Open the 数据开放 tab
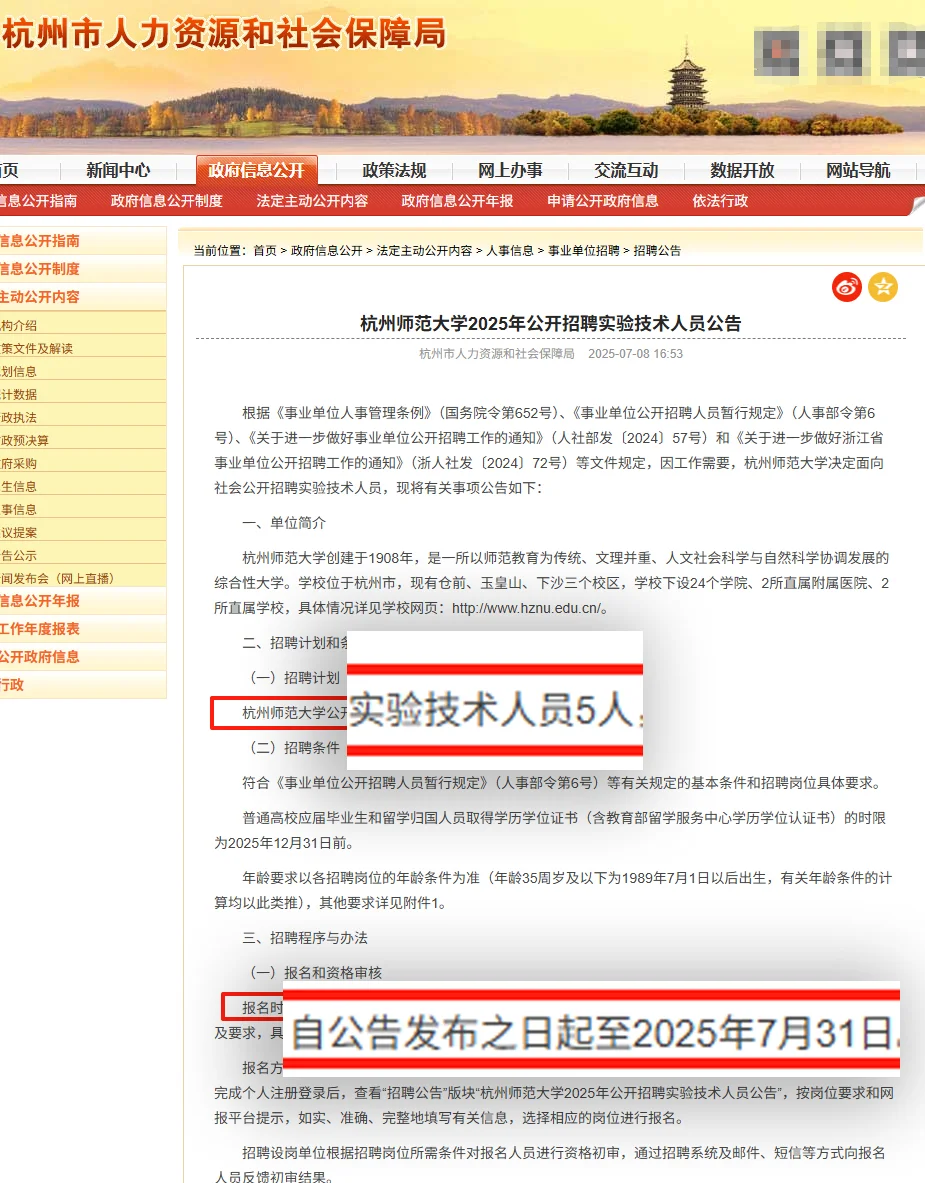The height and width of the screenshot is (1183, 925). (x=742, y=171)
